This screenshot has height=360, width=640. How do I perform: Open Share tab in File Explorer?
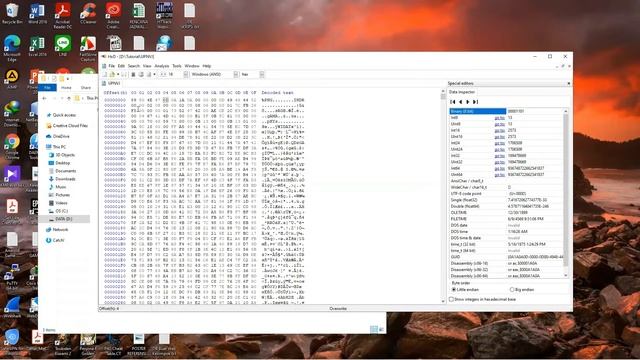tap(86, 87)
